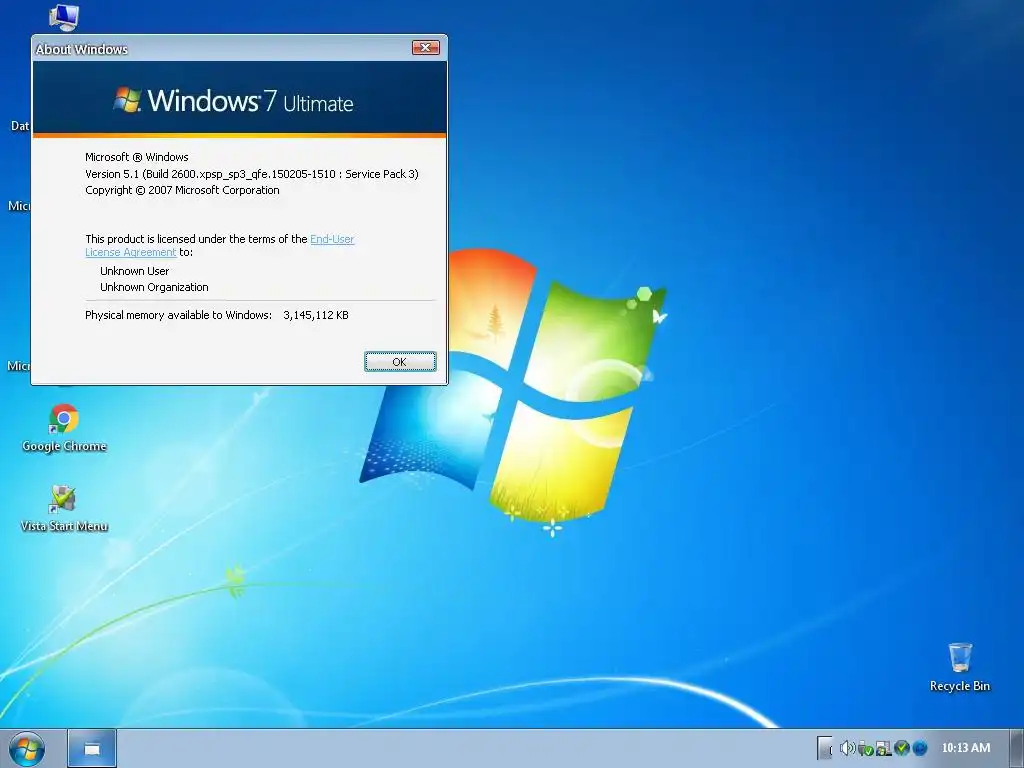Open the Start orb menu

(x=27, y=748)
